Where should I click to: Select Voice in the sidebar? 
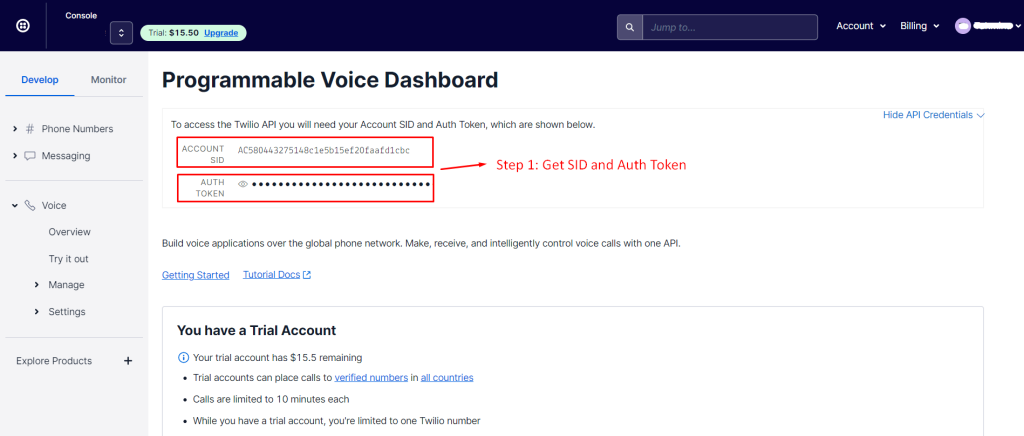(x=54, y=205)
